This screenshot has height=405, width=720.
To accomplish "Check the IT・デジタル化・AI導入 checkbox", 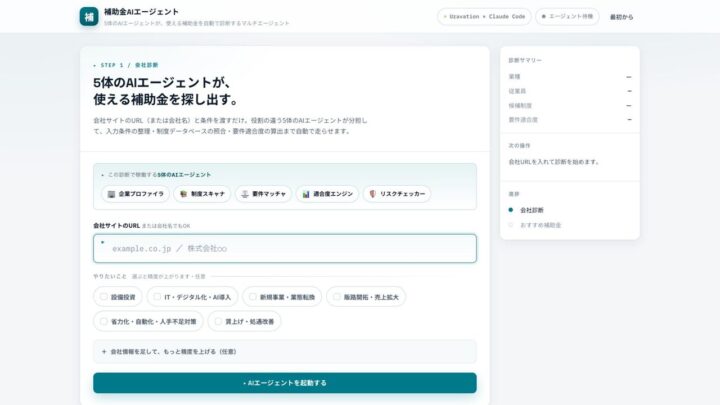I will (x=157, y=297).
